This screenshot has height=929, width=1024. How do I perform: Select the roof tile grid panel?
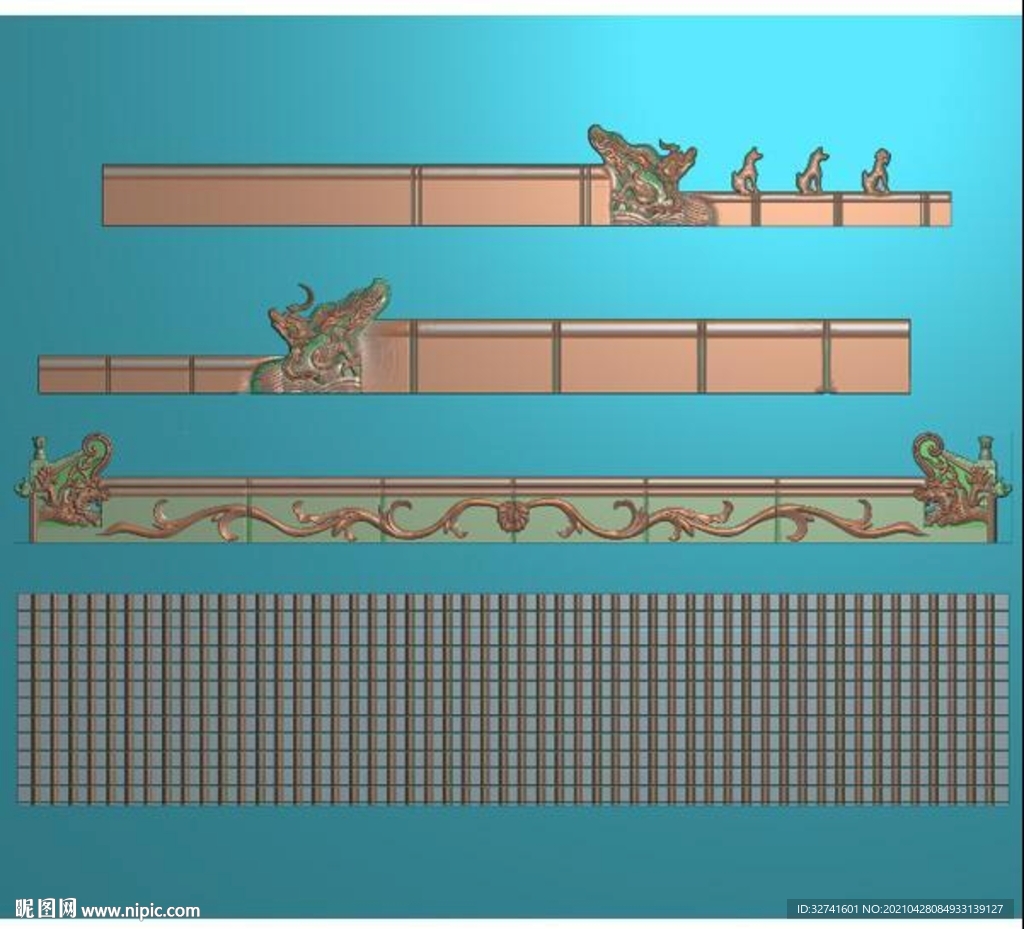click(x=513, y=699)
